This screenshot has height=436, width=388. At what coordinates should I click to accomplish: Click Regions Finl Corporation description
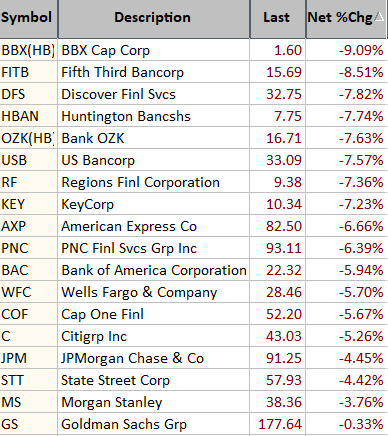coord(140,182)
